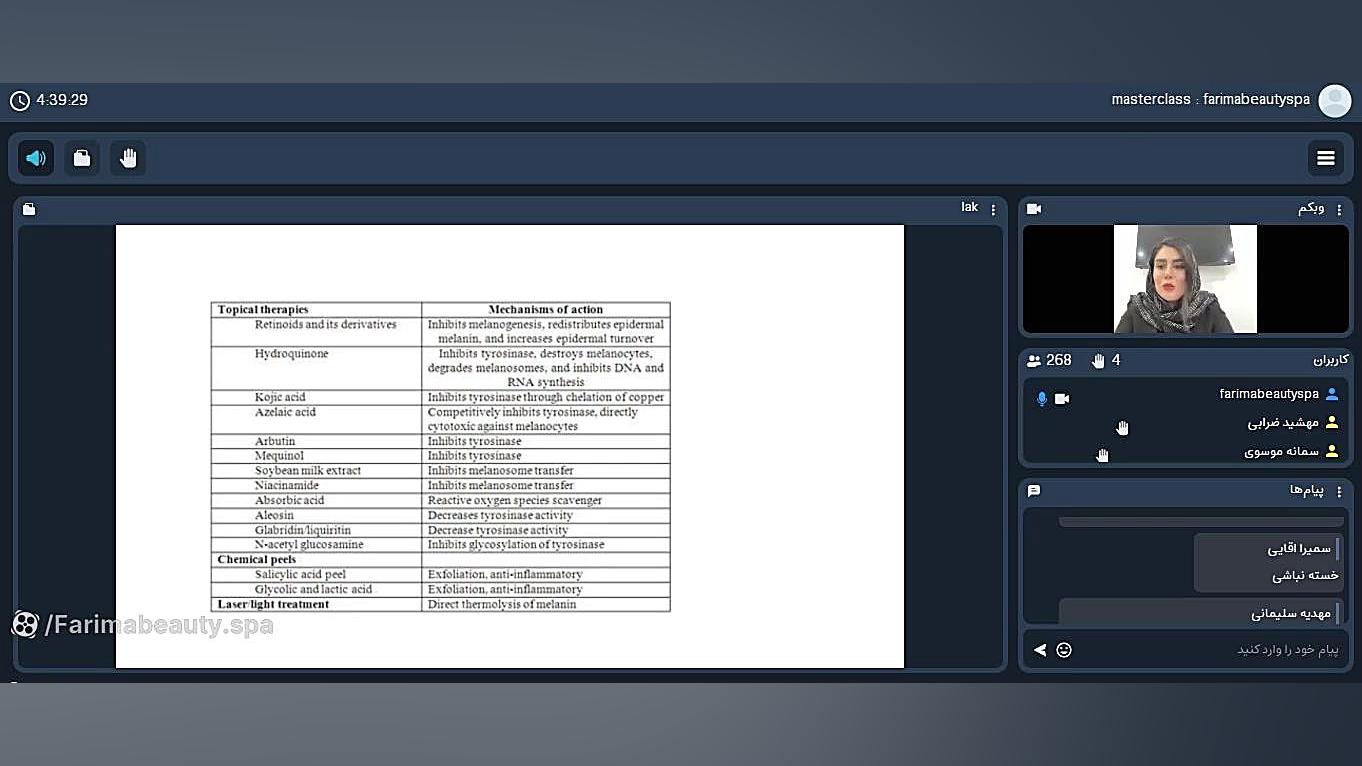Click 'Aleosin' in the slide table

274,516
